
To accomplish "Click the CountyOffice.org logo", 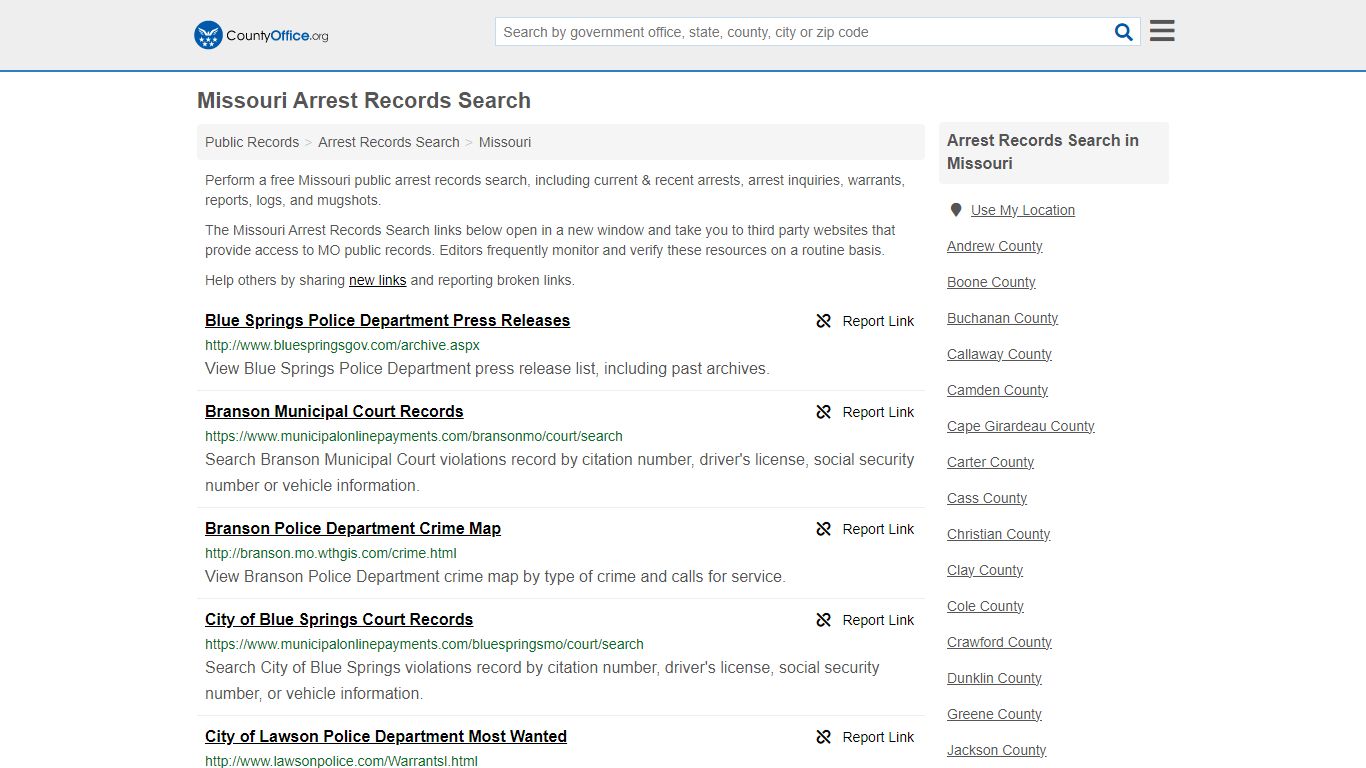I will 261,35.
